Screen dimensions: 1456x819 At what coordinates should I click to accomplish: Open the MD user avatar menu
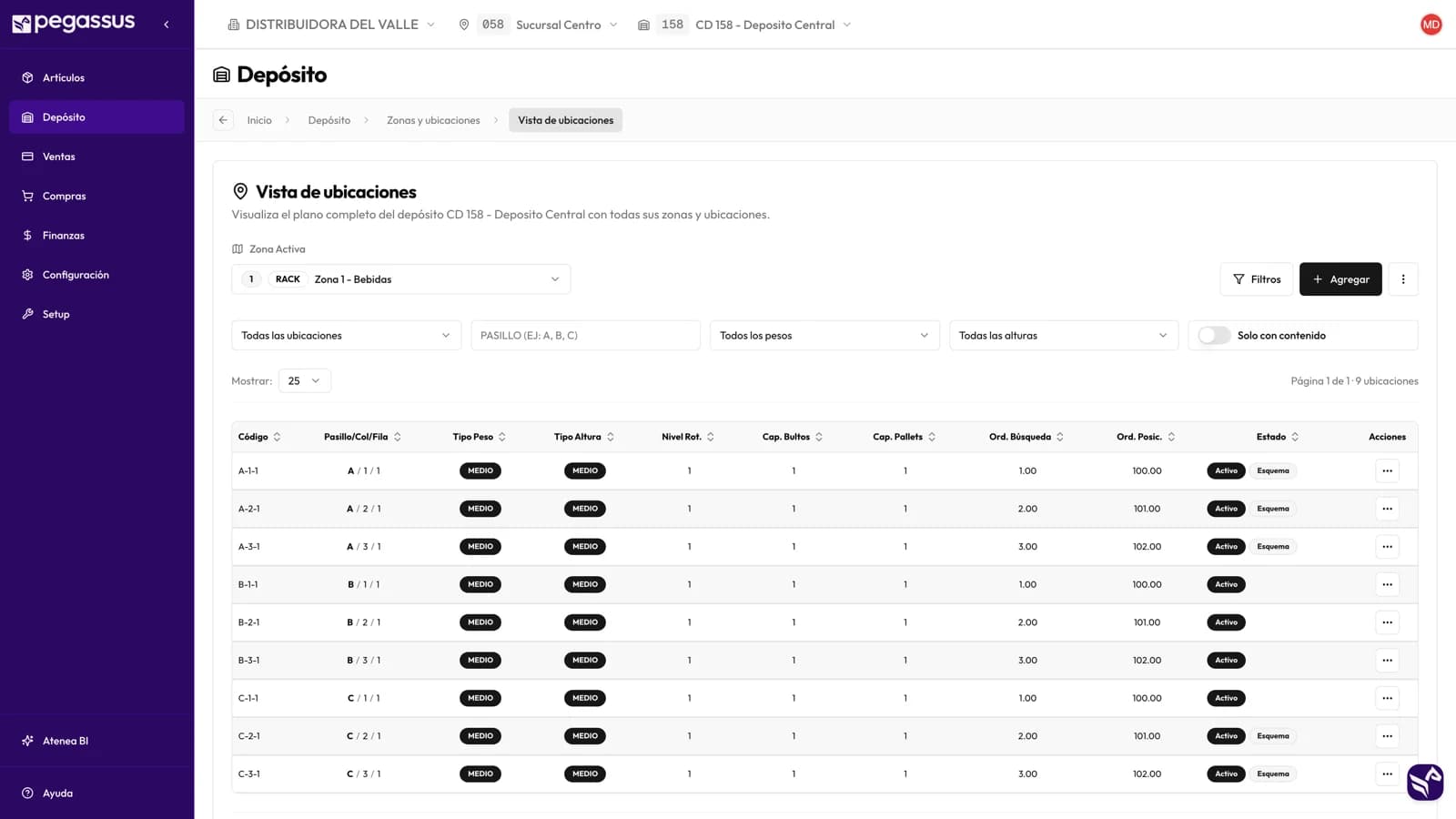[1431, 25]
